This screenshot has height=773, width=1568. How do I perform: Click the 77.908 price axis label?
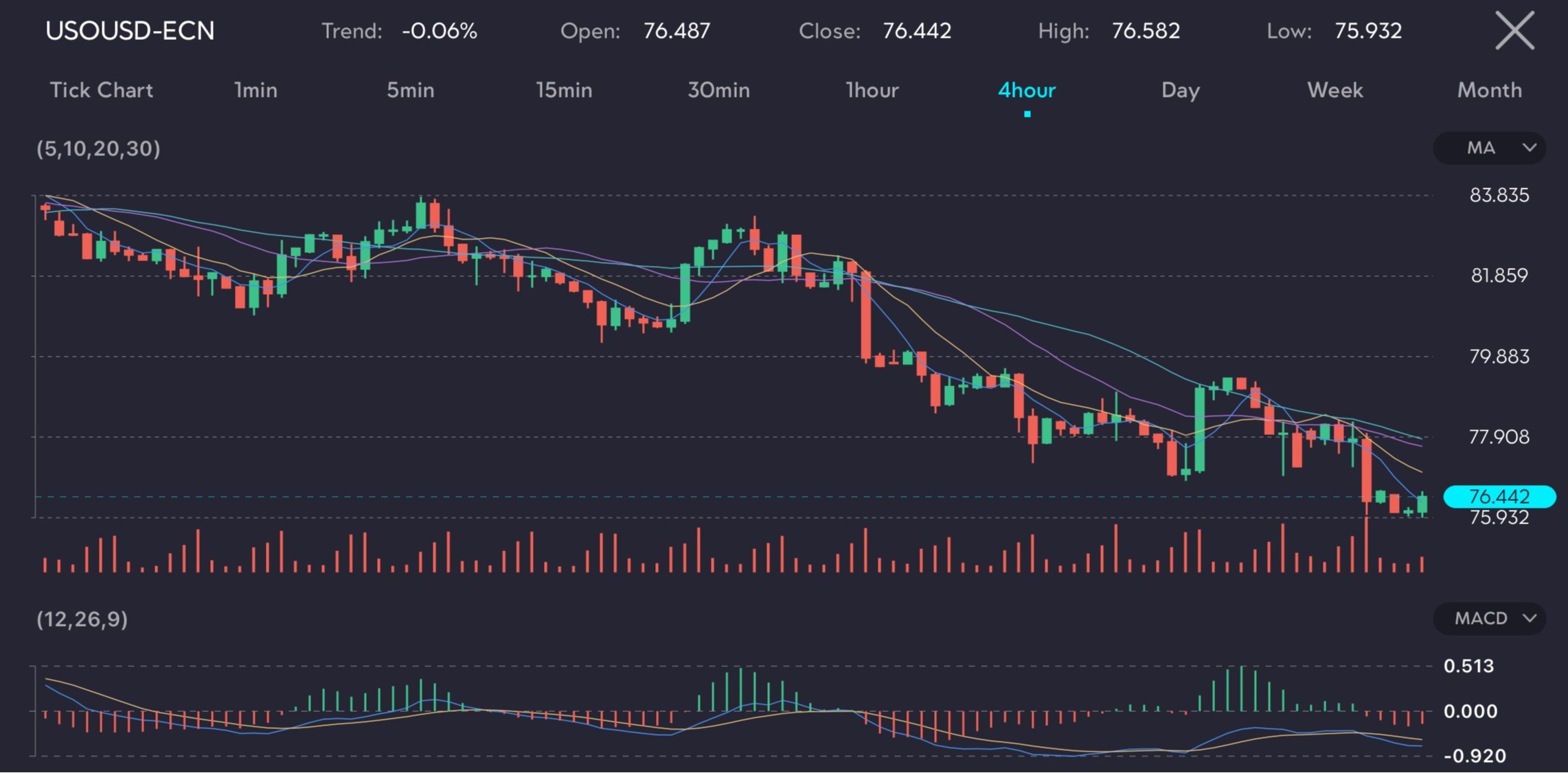[1499, 437]
